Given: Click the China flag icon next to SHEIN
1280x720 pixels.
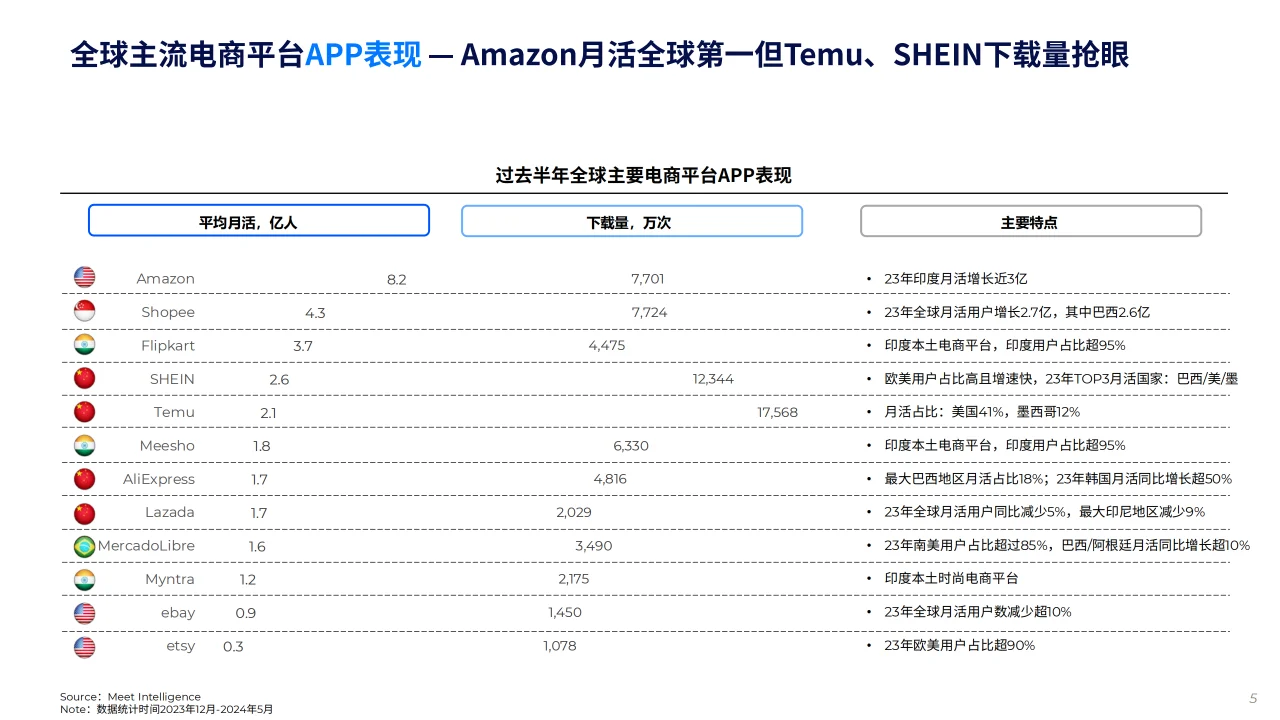Looking at the screenshot, I should pos(85,378).
